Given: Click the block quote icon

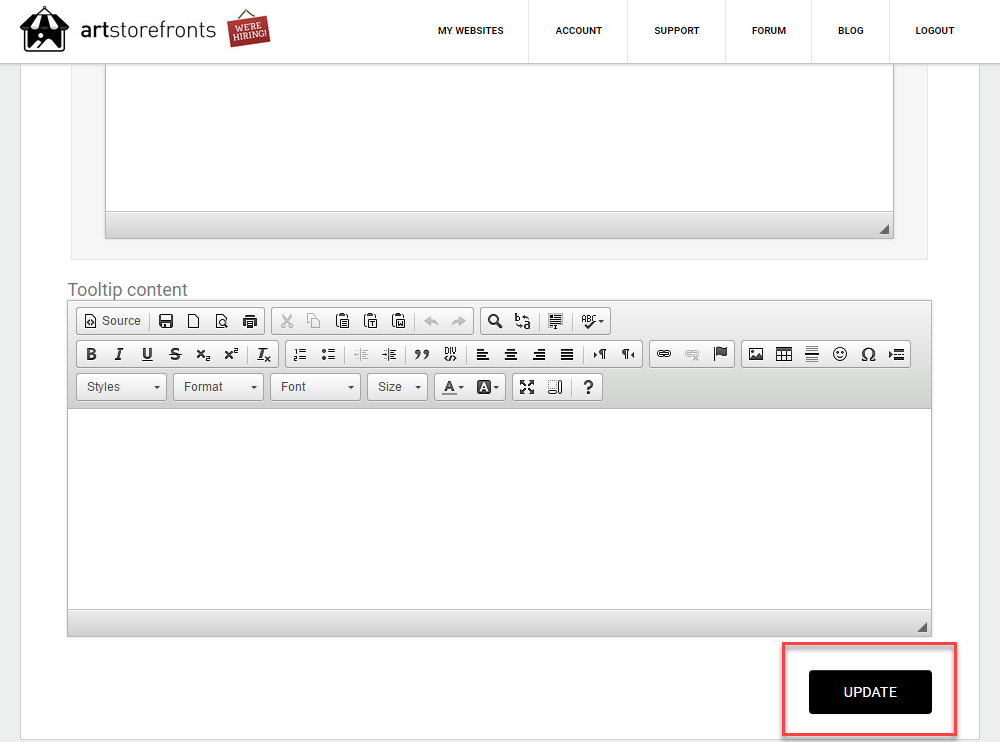Looking at the screenshot, I should pos(422,354).
